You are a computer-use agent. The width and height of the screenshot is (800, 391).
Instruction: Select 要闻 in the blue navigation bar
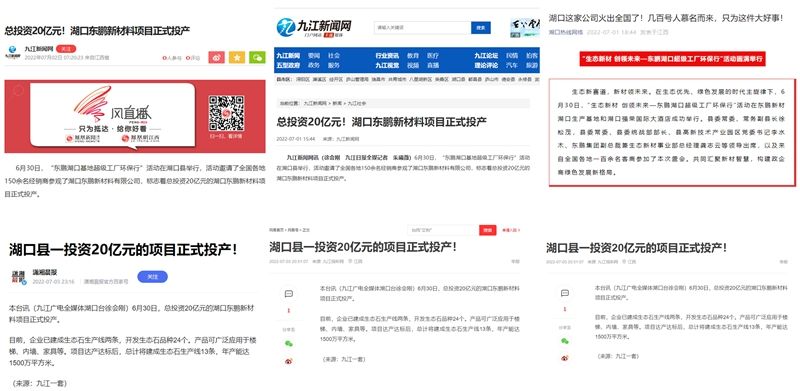[x=314, y=55]
